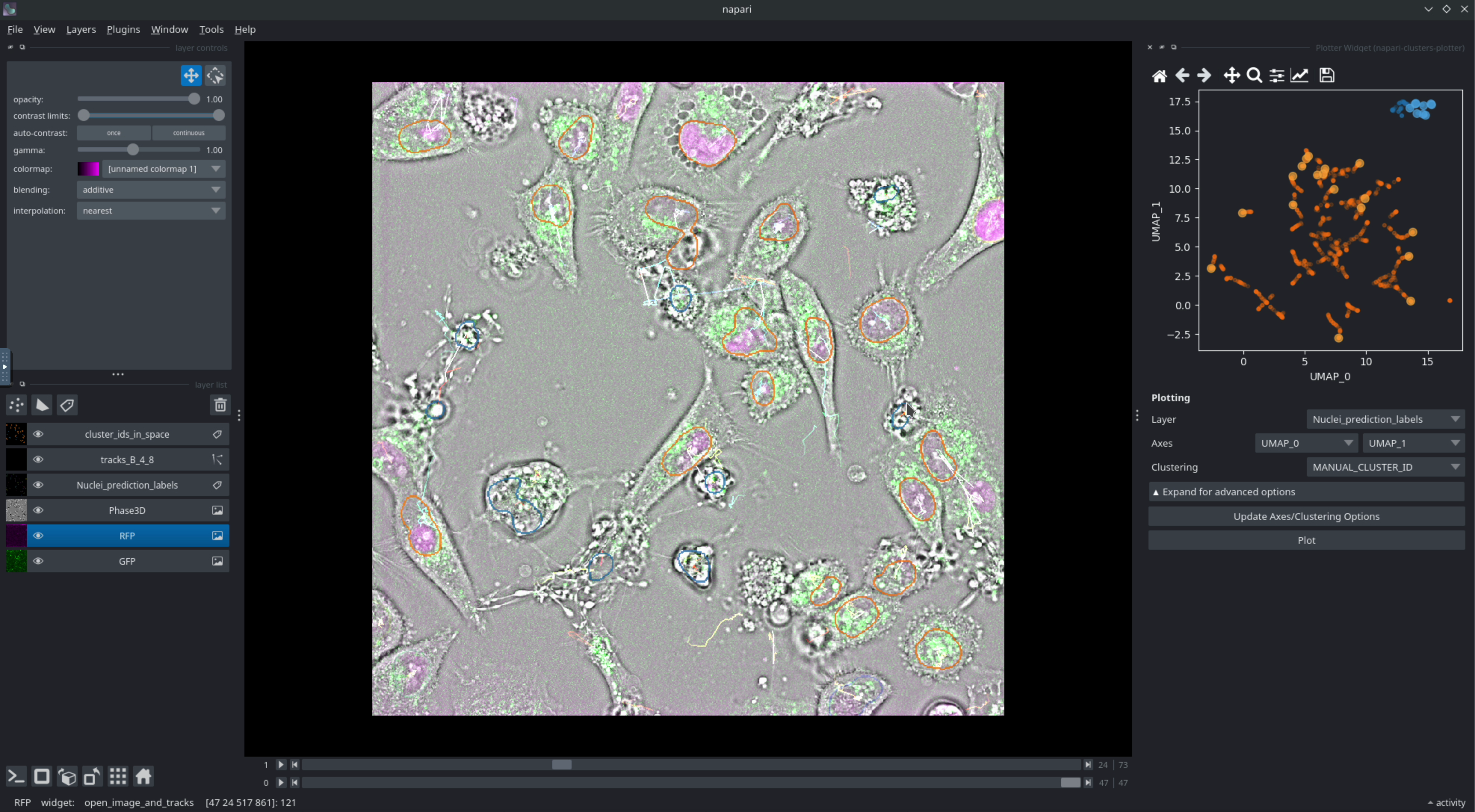Open the Layers menu

[x=81, y=29]
